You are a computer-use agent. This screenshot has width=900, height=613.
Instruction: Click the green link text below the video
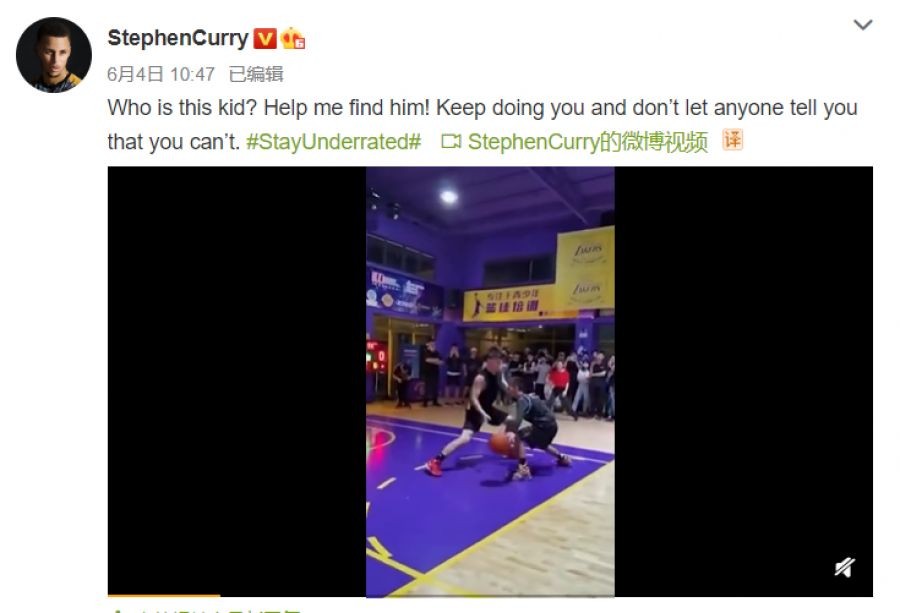205,610
